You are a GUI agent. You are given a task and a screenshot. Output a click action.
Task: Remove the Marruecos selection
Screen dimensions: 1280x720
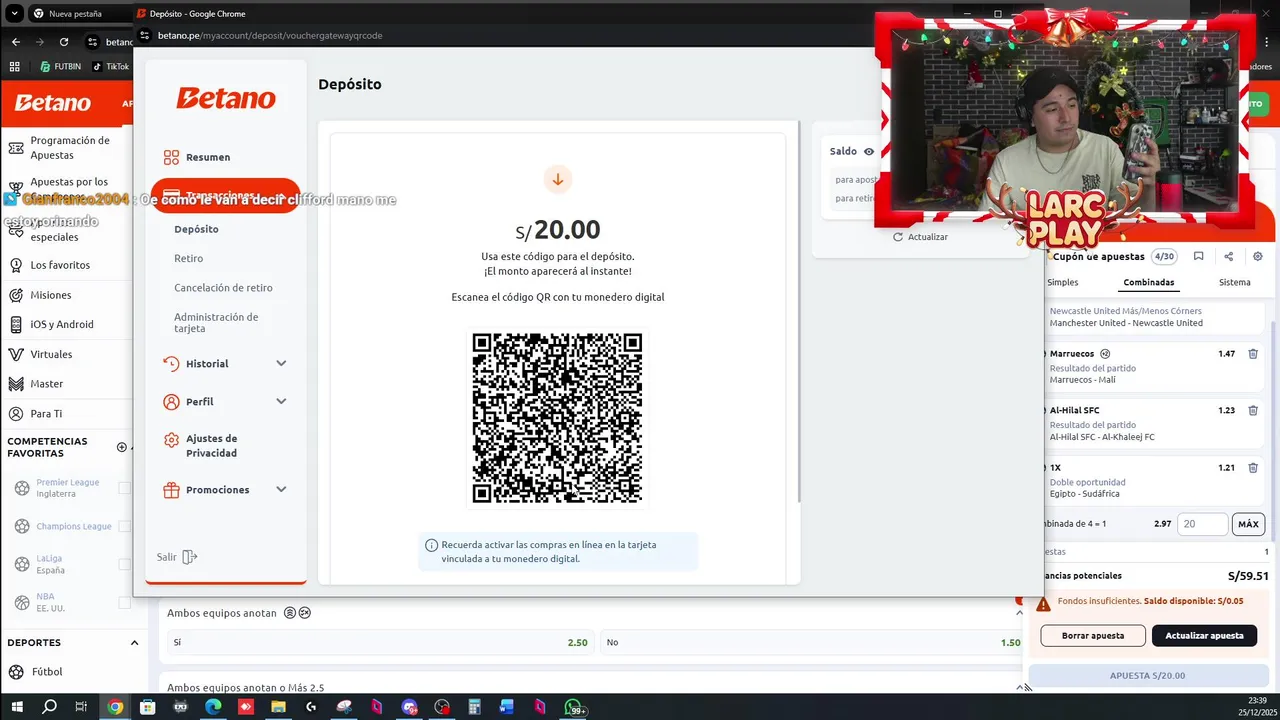[1253, 354]
